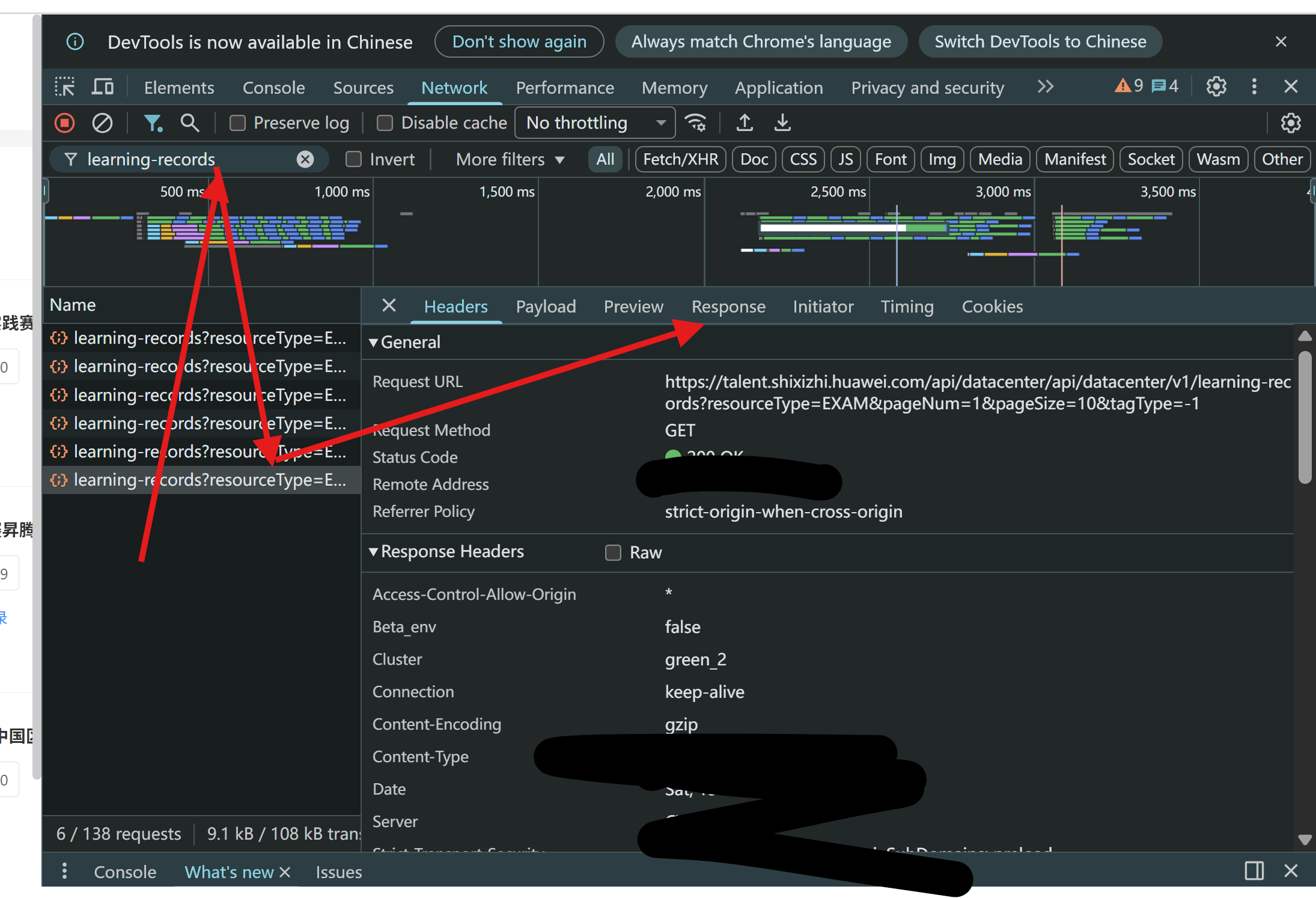The height and width of the screenshot is (898, 1316).
Task: Open network conditions wifi icon
Action: click(696, 123)
